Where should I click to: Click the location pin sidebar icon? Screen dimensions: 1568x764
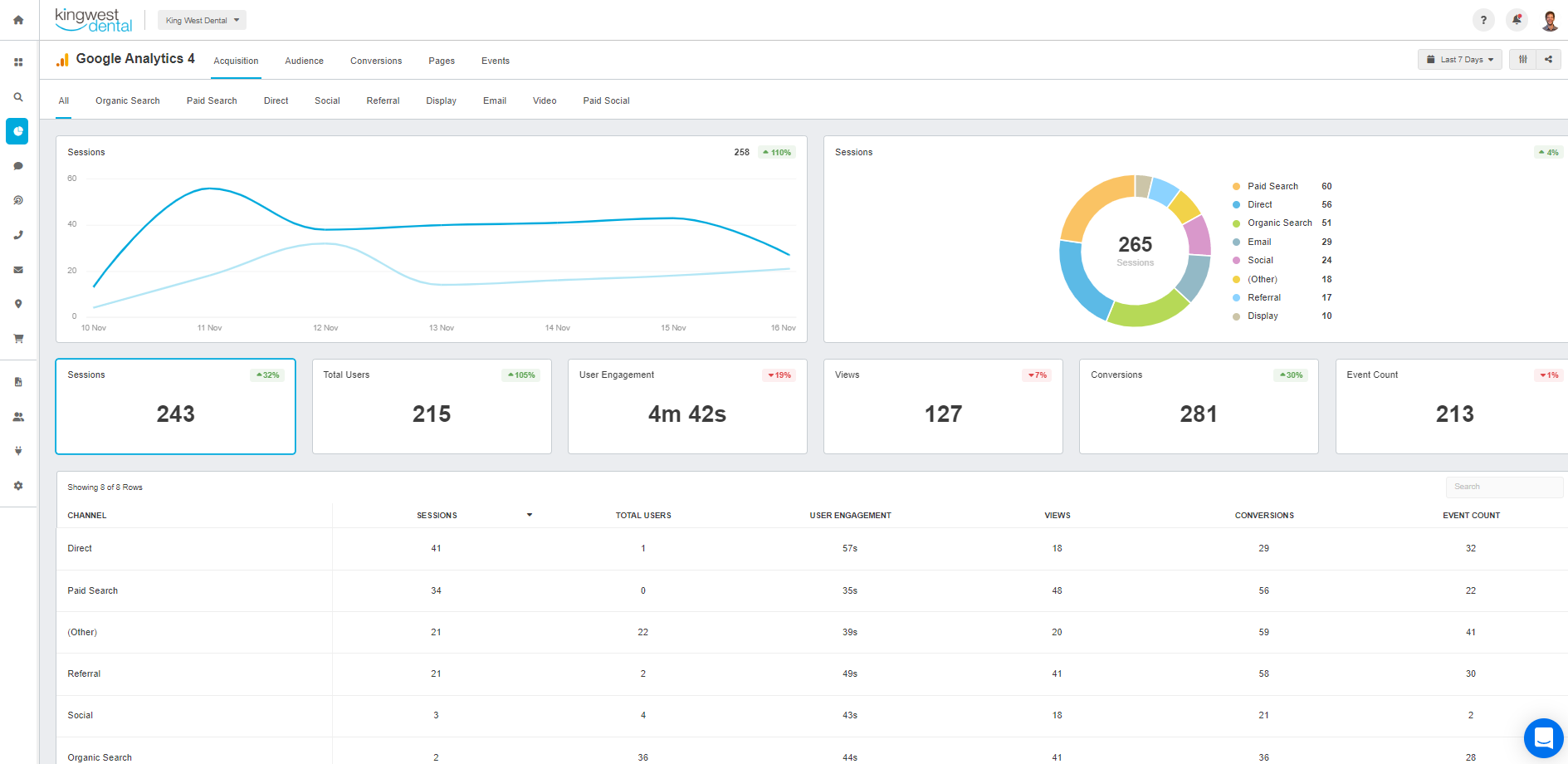[x=17, y=304]
